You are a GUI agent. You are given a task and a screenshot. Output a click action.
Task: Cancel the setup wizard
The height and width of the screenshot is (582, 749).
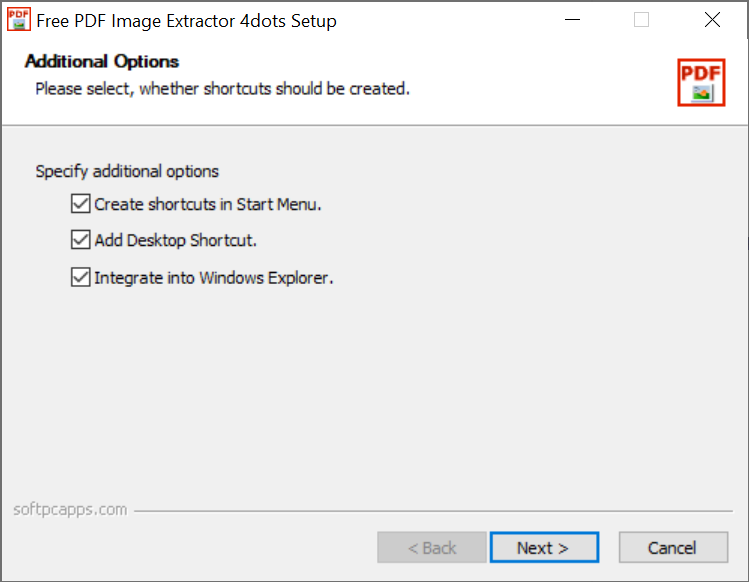point(673,547)
